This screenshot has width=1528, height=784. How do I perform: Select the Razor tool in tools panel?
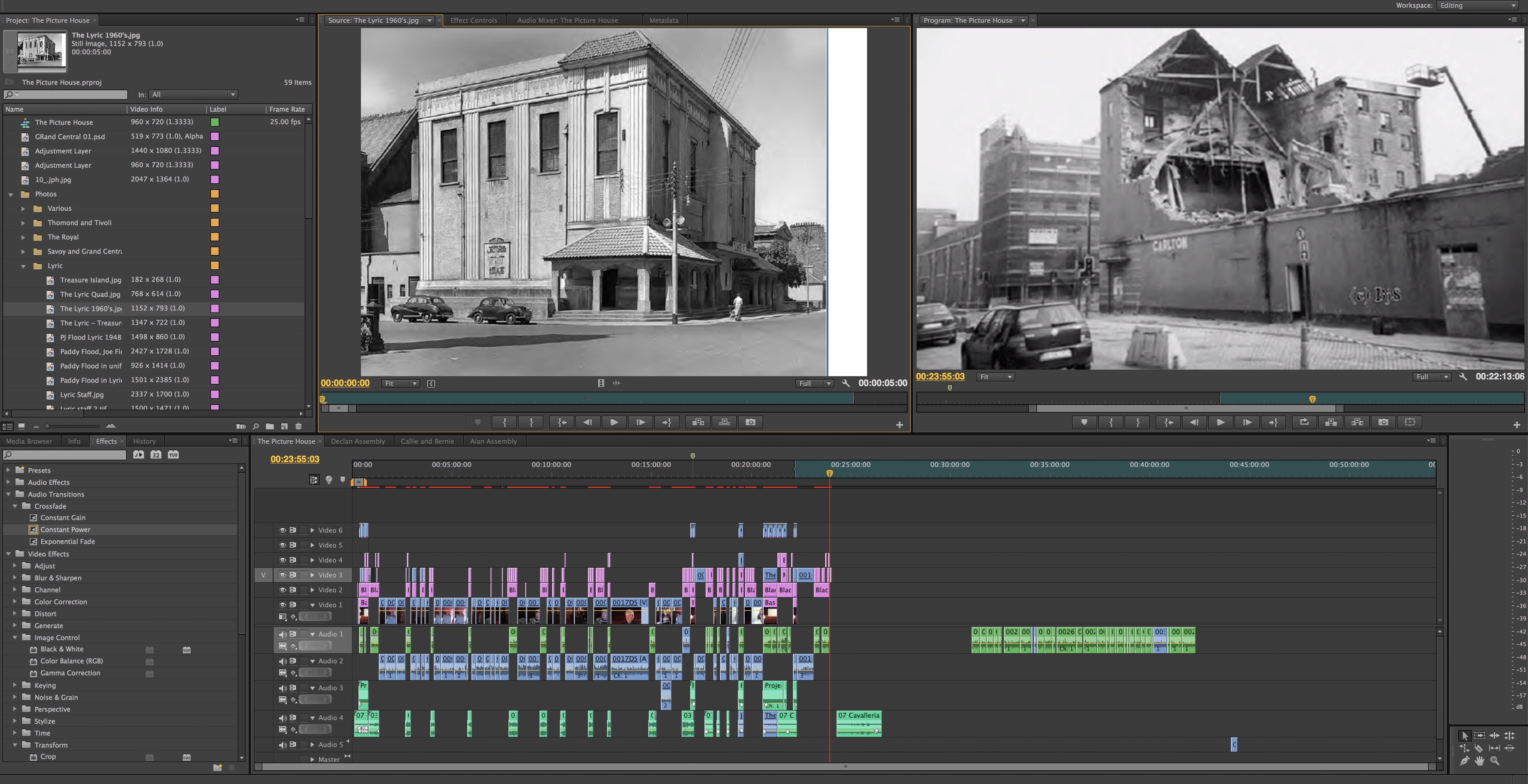coord(1479,749)
